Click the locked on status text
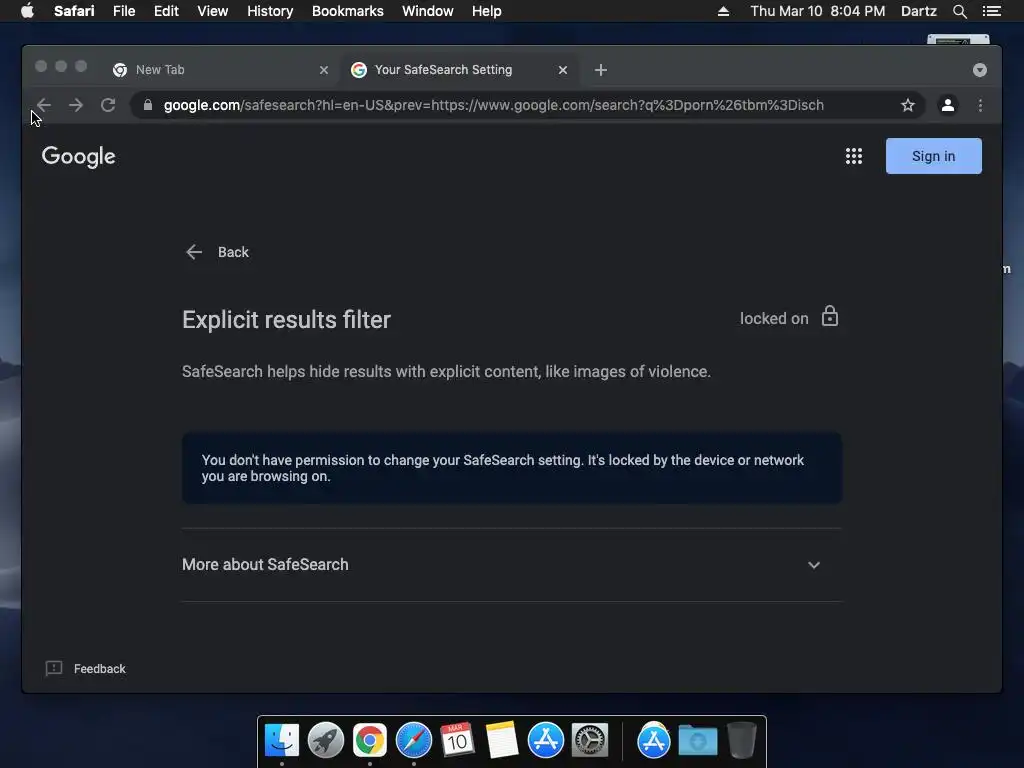This screenshot has width=1024, height=768. click(x=774, y=318)
